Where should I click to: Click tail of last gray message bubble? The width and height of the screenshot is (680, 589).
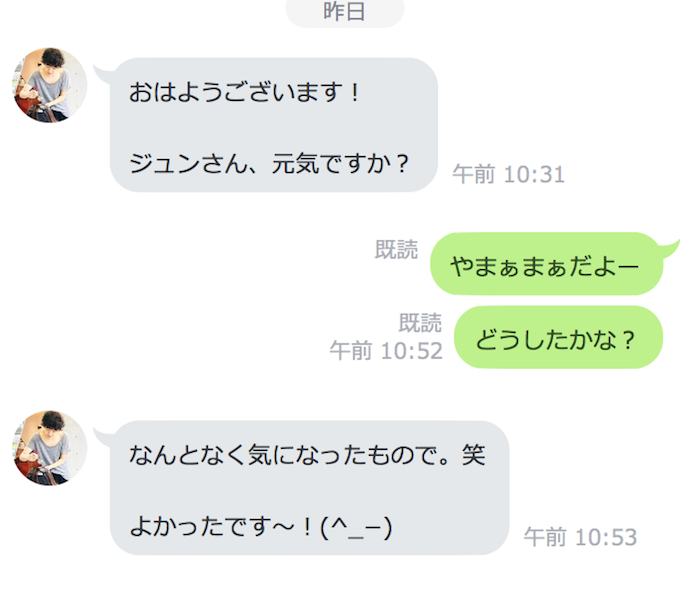(102, 437)
